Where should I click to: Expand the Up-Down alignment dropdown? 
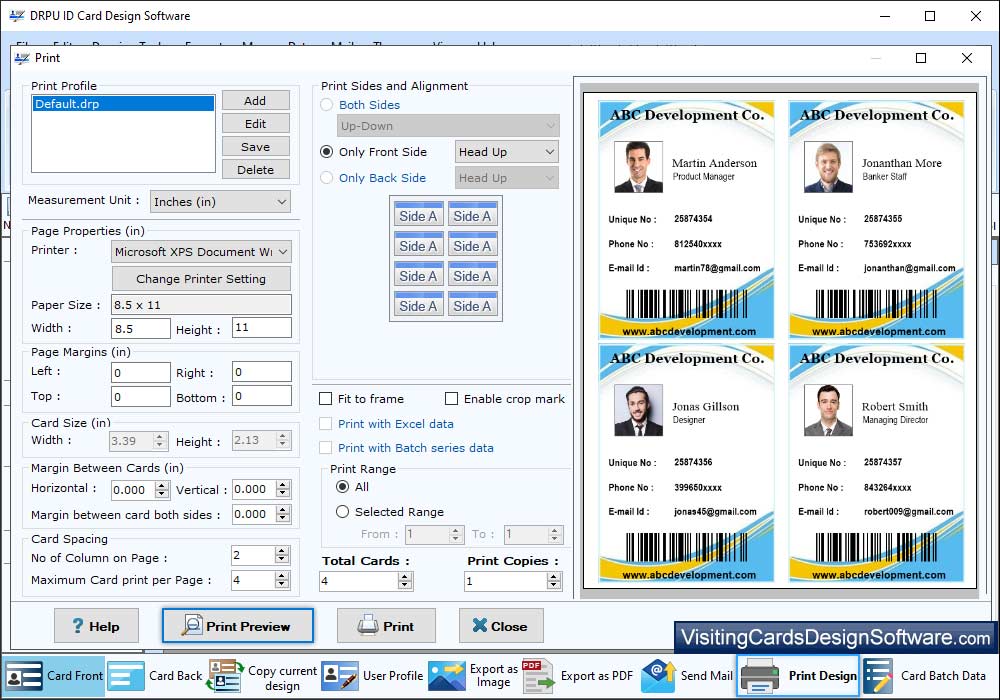coord(448,126)
